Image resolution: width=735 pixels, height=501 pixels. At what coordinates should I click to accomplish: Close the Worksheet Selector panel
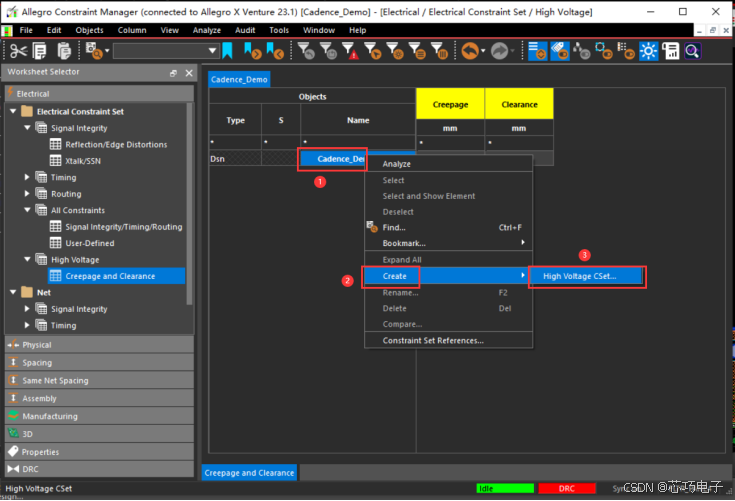(189, 73)
